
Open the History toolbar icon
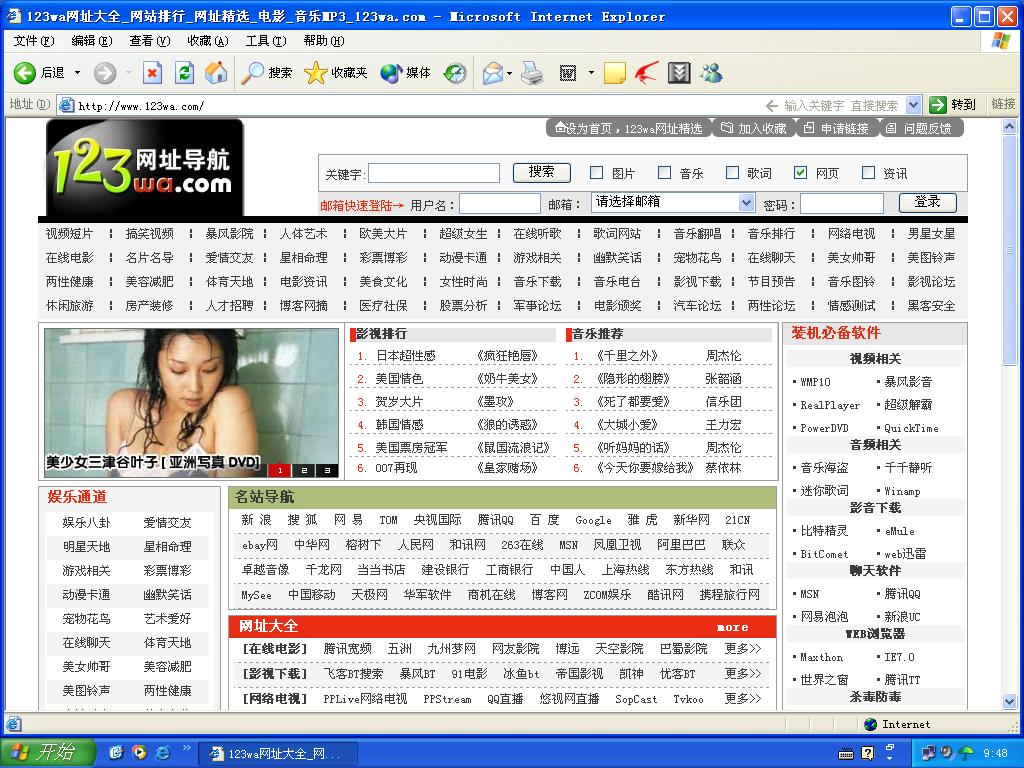point(455,72)
